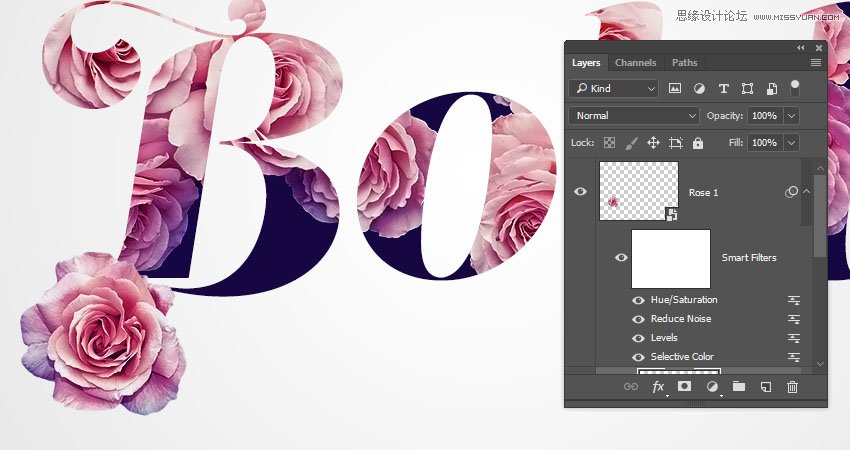The image size is (850, 450).
Task: Click layers list scroll down arrow
Action: point(820,364)
